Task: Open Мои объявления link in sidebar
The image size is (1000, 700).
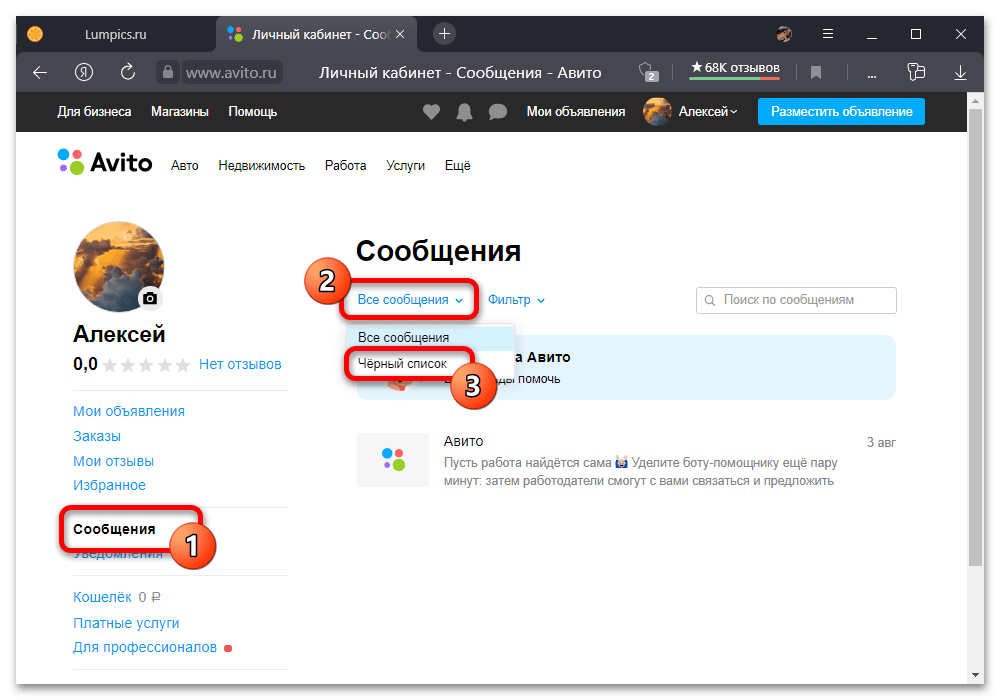Action: click(x=129, y=411)
